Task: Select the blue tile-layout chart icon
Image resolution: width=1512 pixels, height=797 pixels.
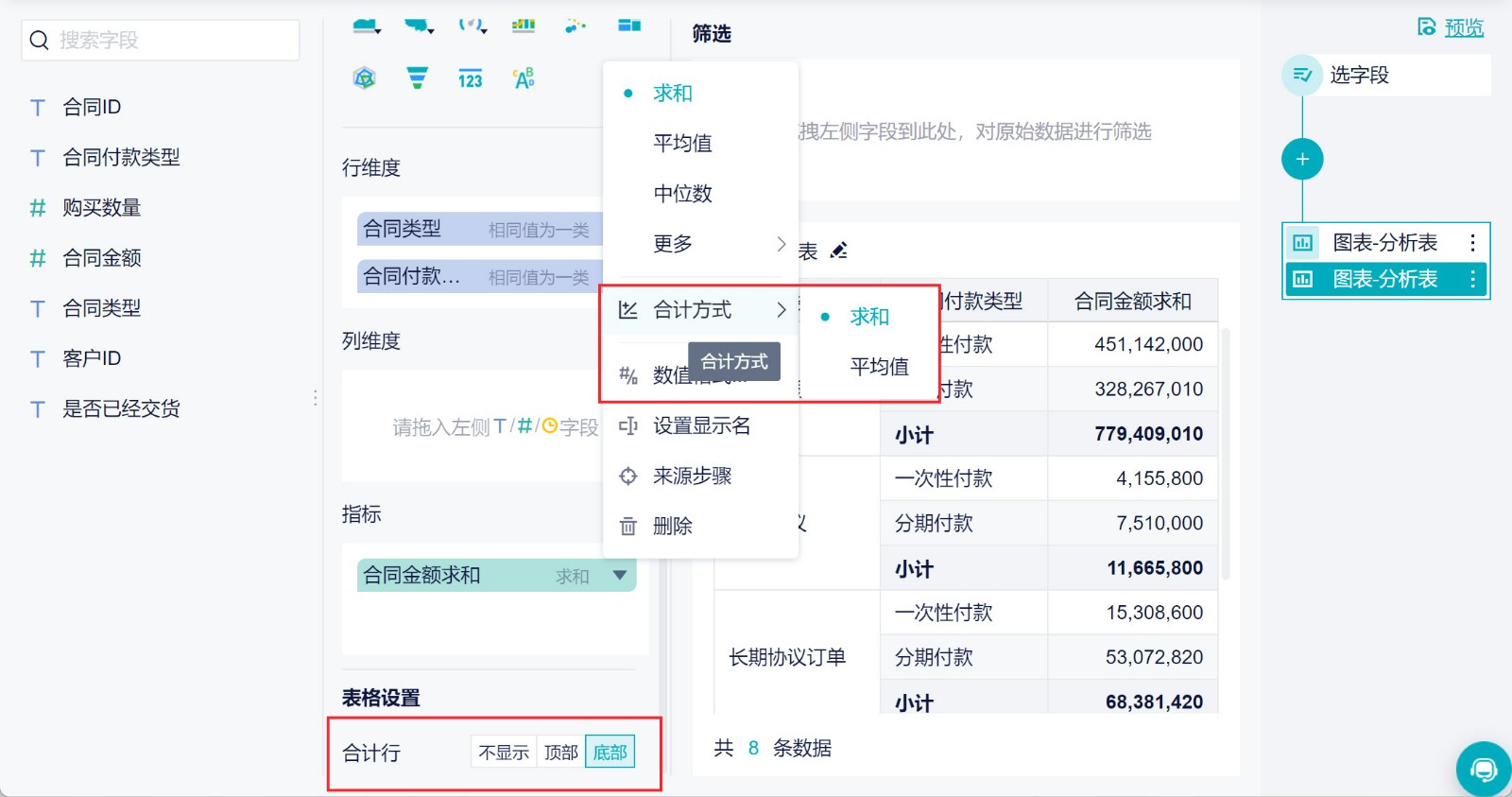Action: point(629,26)
